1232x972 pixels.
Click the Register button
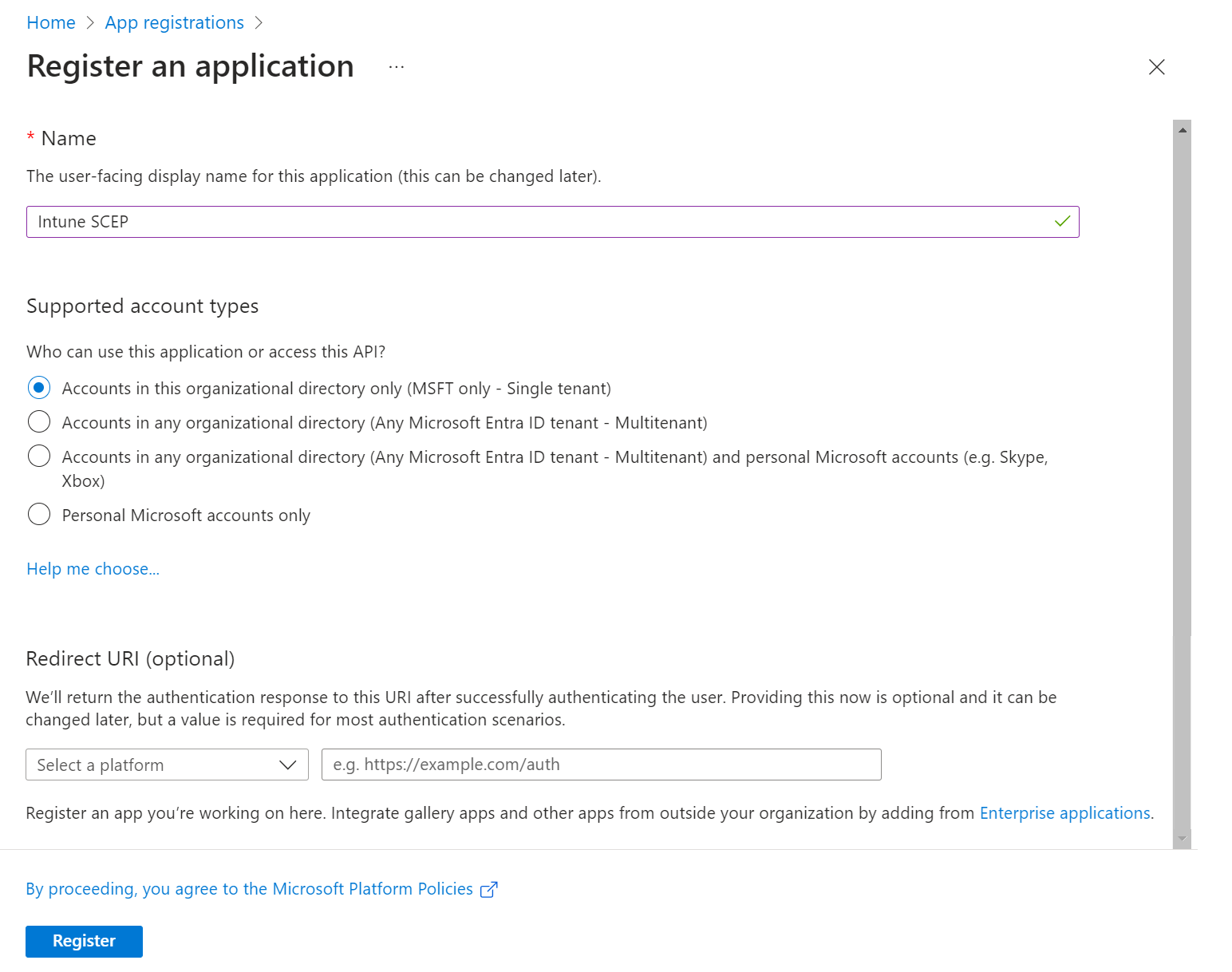point(84,941)
